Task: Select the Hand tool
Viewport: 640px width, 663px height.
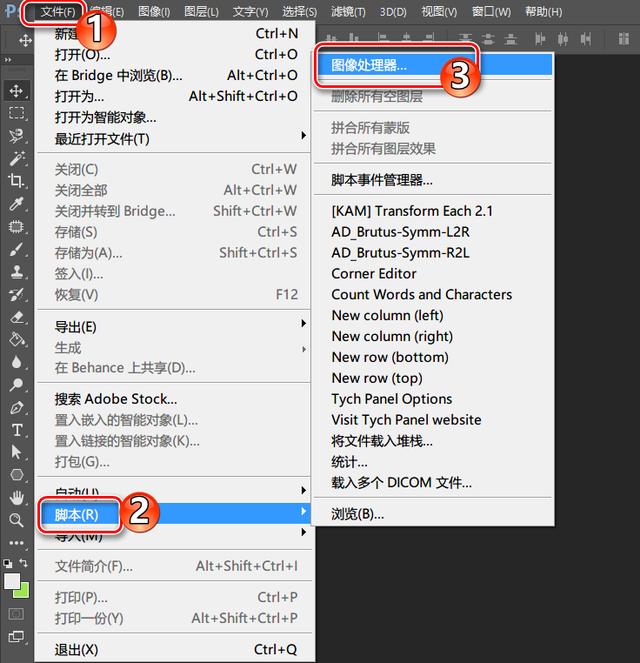Action: point(16,498)
